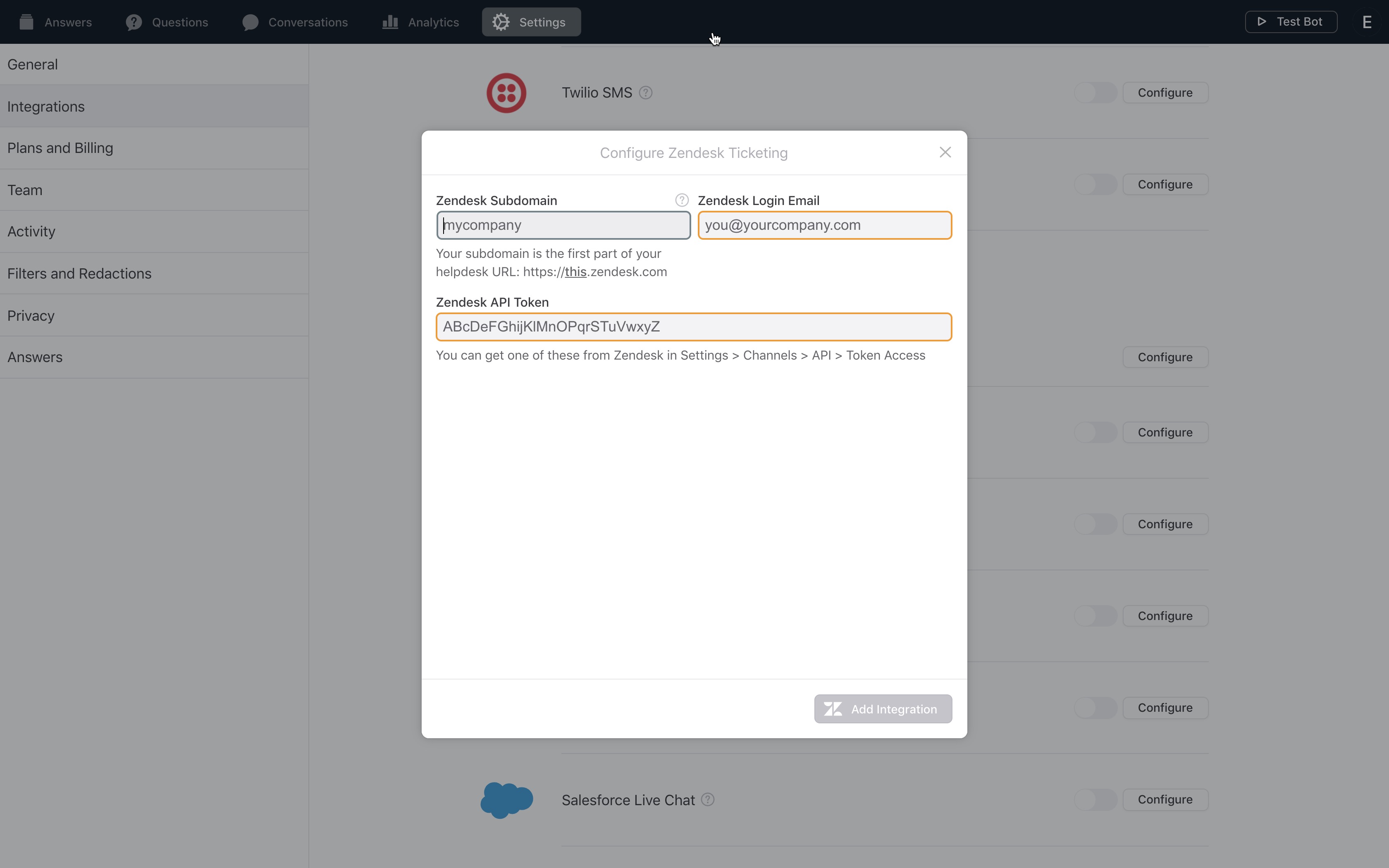
Task: Click the Zendesk Login Email field
Action: point(824,225)
